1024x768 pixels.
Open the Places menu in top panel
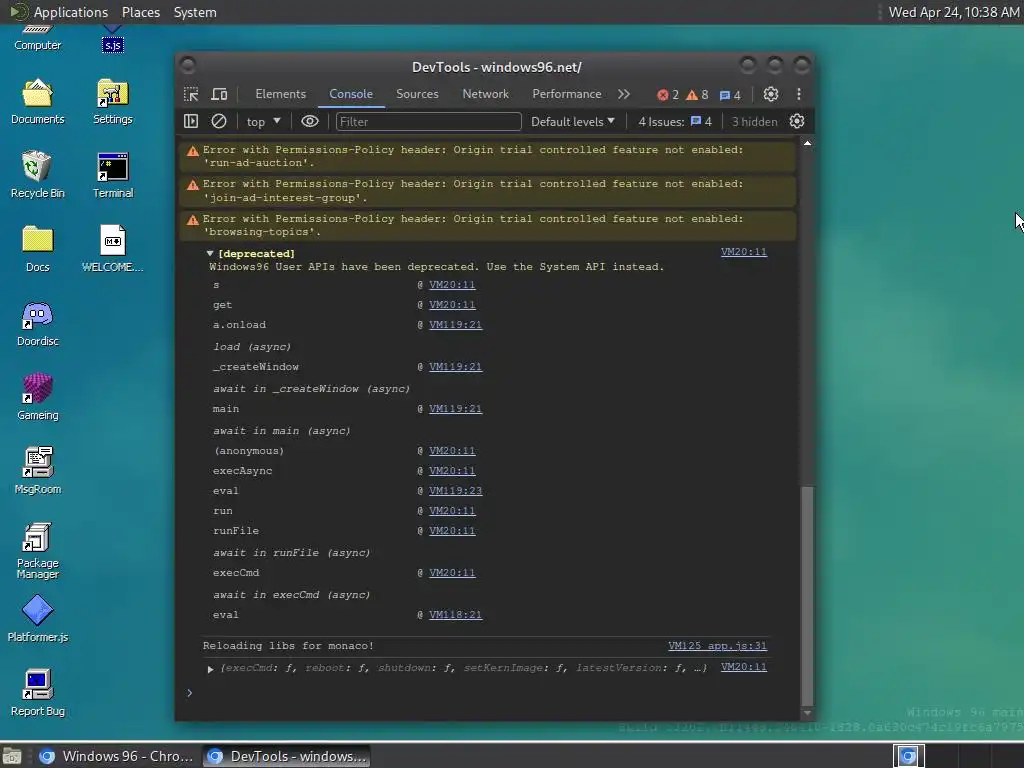click(x=140, y=12)
